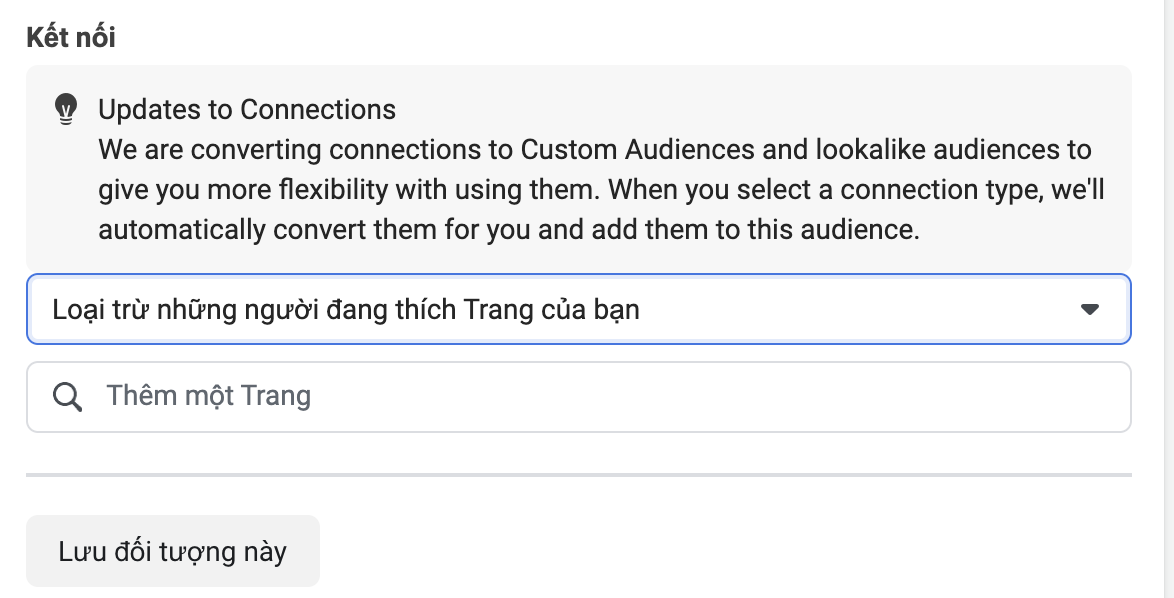Click the magnifier icon in page search

(x=67, y=397)
